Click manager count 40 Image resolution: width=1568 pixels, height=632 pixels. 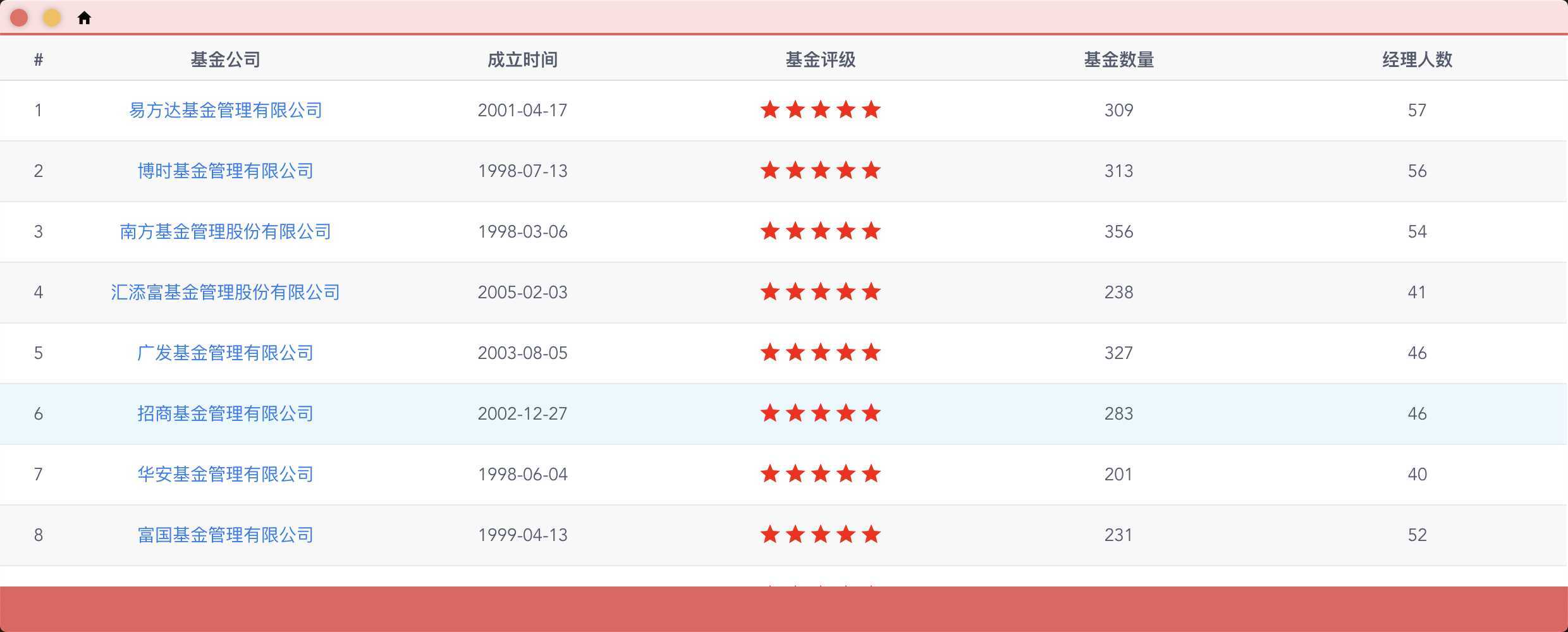pos(1418,474)
